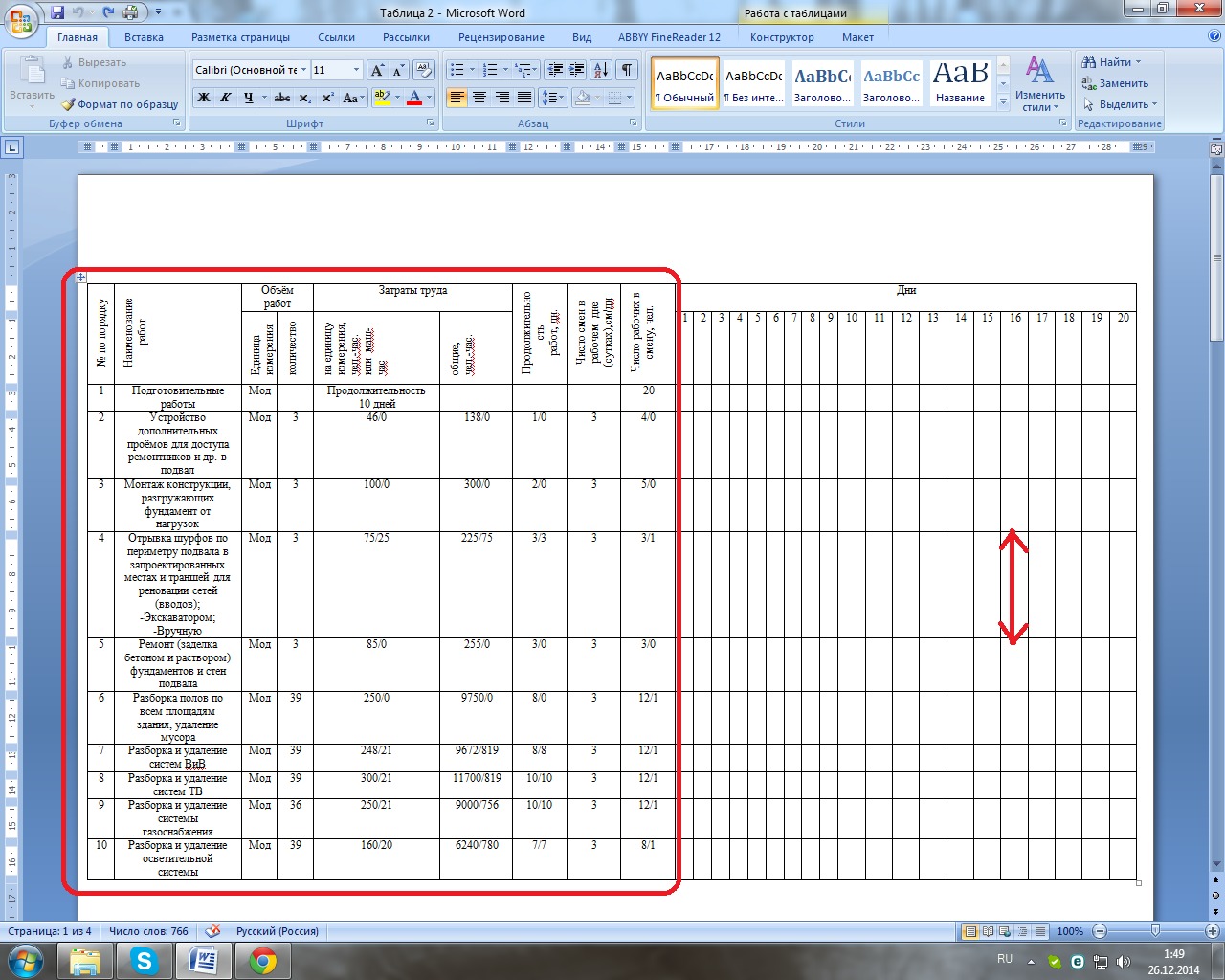Switch to the Вставка ribbon tab

144,37
